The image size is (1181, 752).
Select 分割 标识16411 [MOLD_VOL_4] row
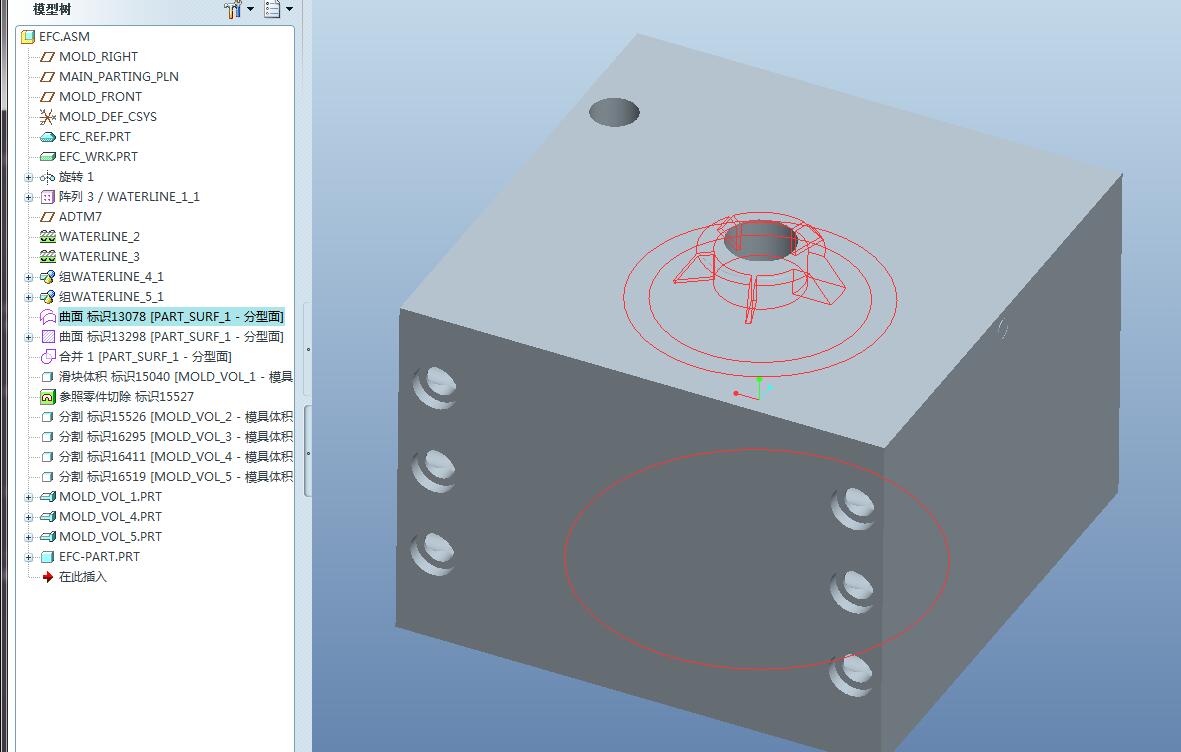click(x=175, y=457)
